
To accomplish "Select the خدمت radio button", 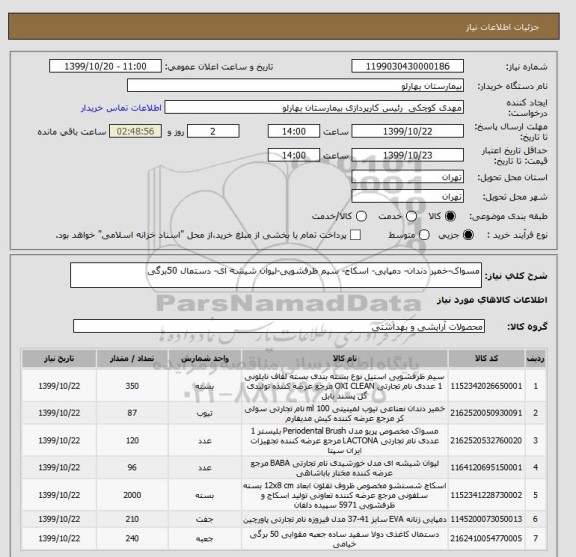I will tap(411, 216).
